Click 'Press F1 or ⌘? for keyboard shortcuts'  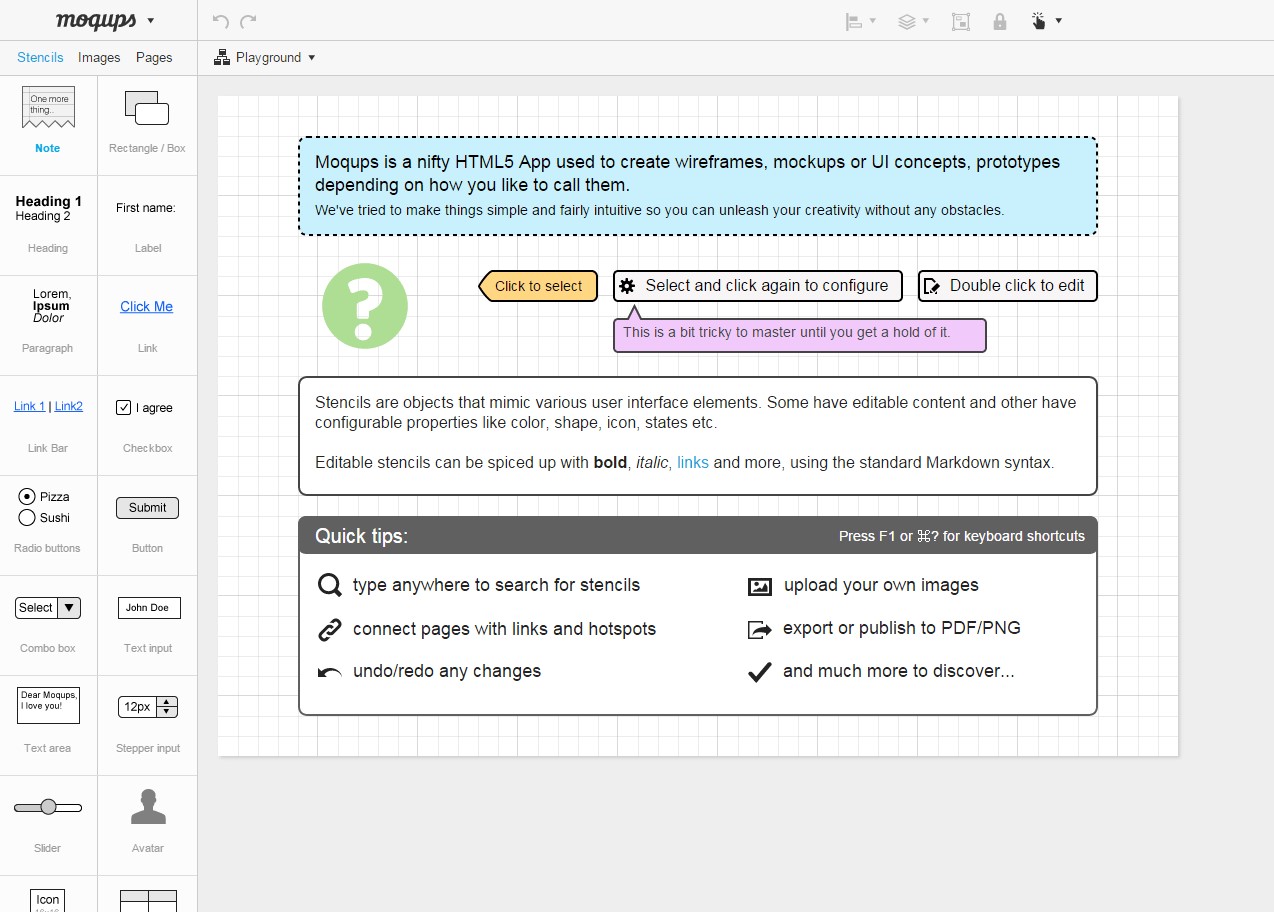coord(962,537)
